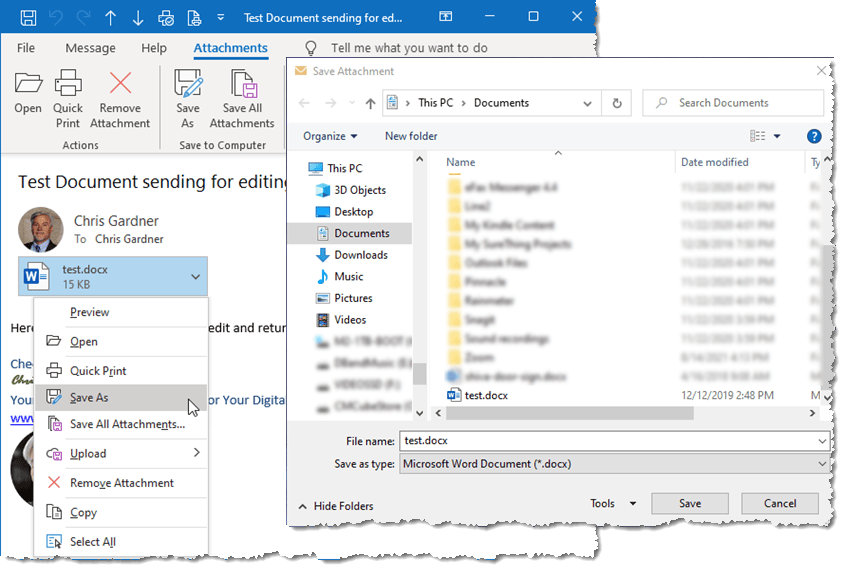This screenshot has width=845, height=569.
Task: Open the help icon in Save Attachment dialog
Action: (814, 136)
